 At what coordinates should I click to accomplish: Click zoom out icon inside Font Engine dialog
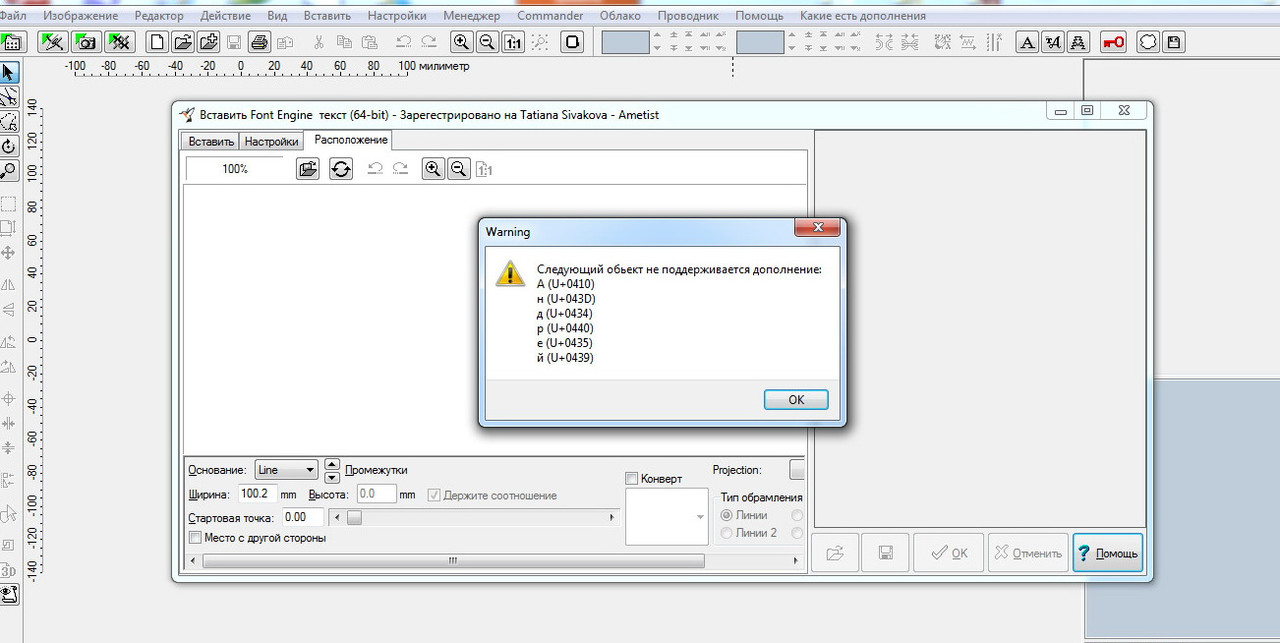[458, 169]
